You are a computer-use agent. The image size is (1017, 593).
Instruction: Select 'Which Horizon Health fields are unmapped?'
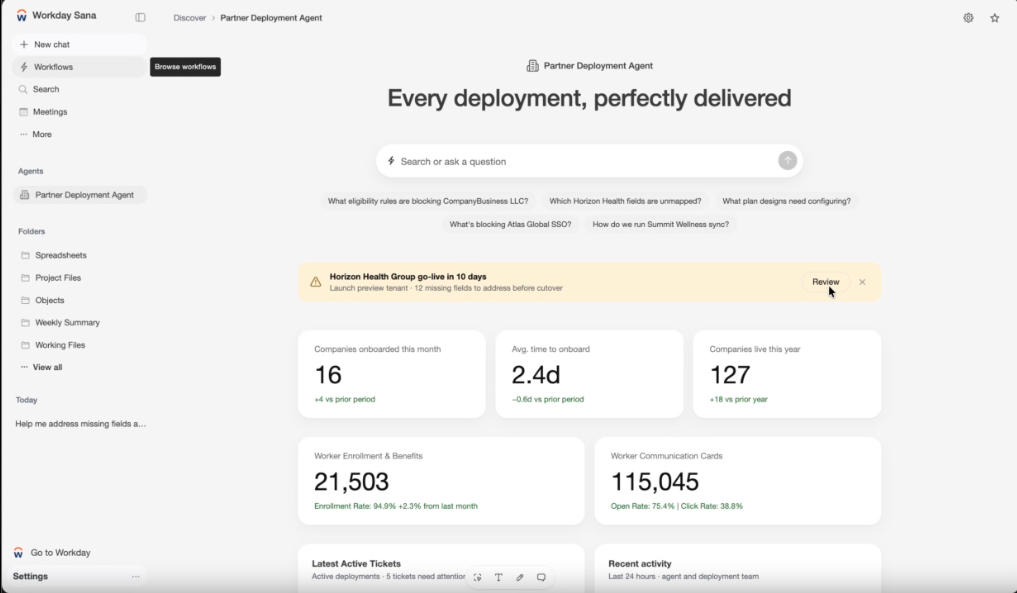[x=625, y=201]
